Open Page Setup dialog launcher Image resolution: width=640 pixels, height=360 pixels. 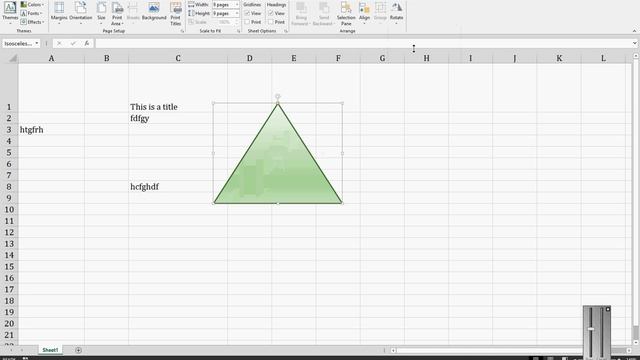click(182, 31)
